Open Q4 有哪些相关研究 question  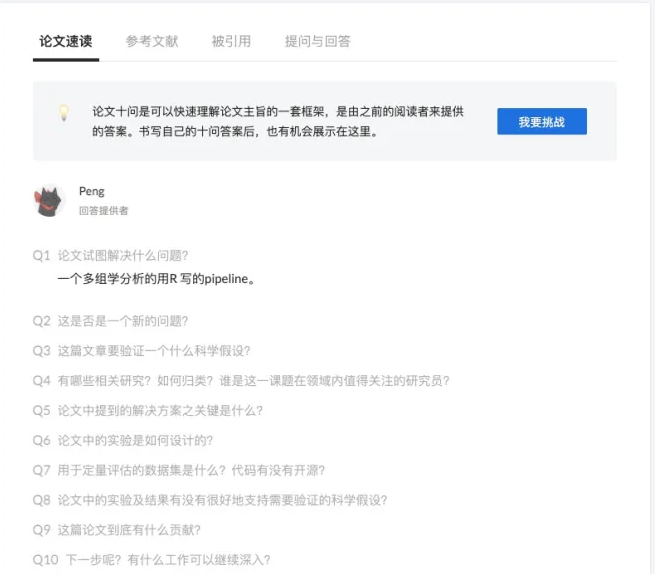point(253,381)
